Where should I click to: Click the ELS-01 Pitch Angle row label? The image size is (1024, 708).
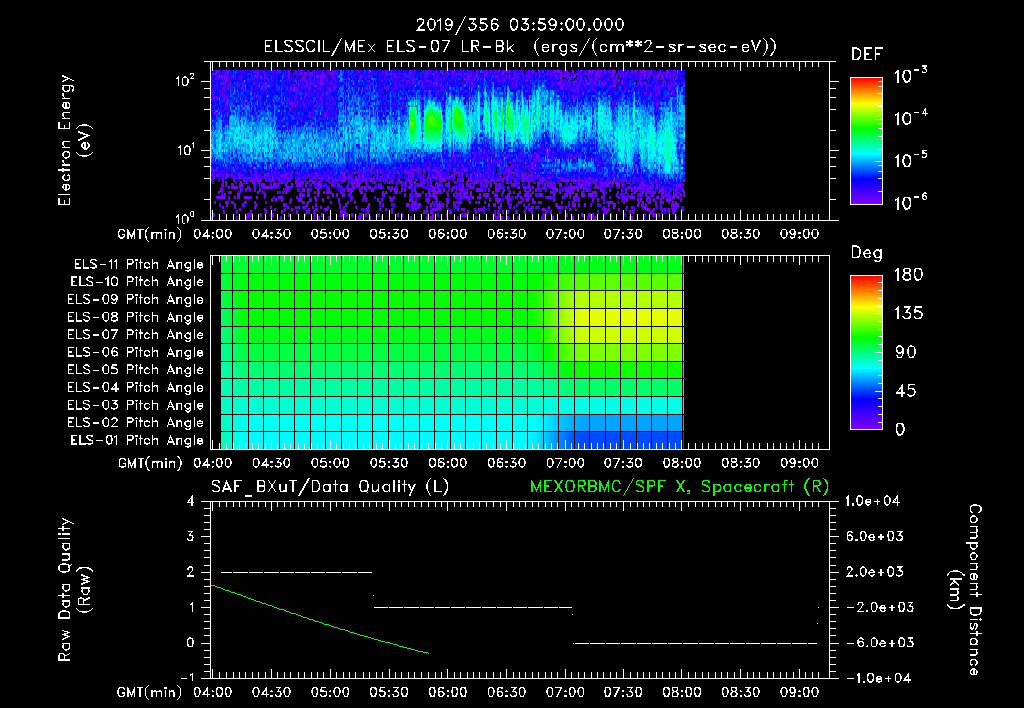pyautogui.click(x=137, y=441)
